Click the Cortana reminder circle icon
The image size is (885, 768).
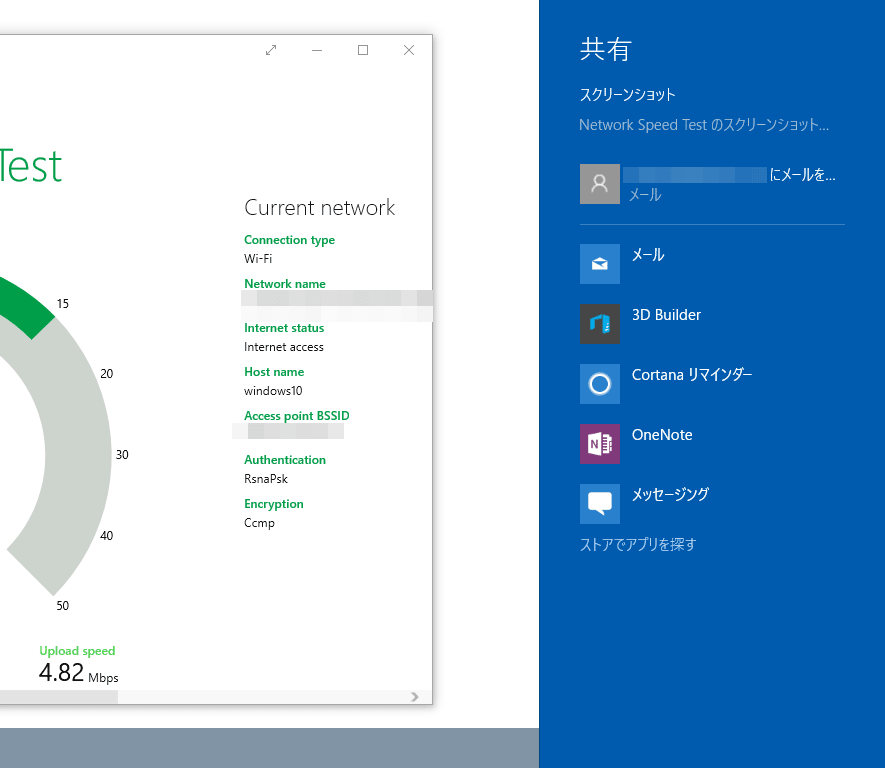(599, 384)
